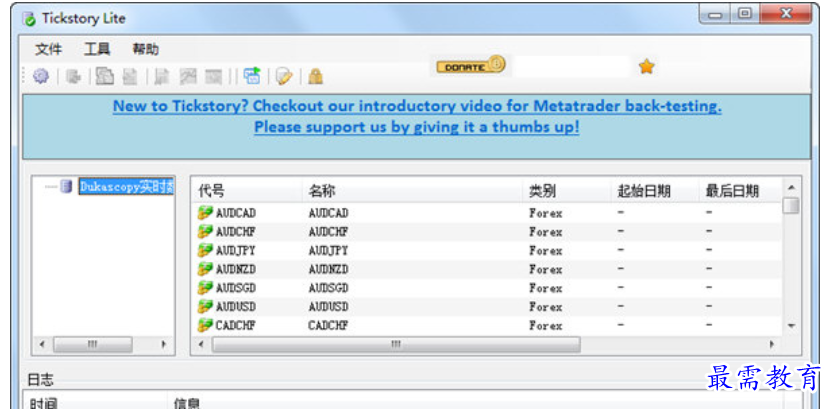The height and width of the screenshot is (409, 829).
Task: Sort by the 类别 column header
Action: [x=567, y=191]
